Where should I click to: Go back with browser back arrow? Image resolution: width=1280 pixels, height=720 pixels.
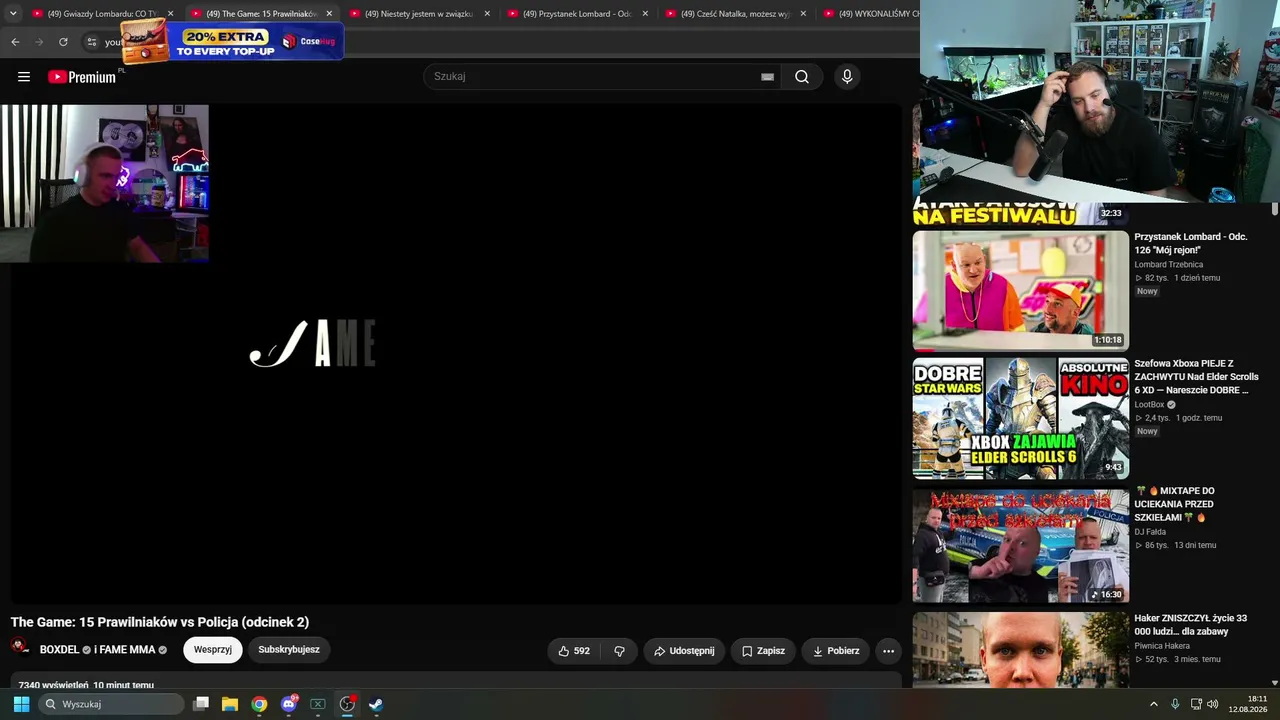(x=15, y=42)
